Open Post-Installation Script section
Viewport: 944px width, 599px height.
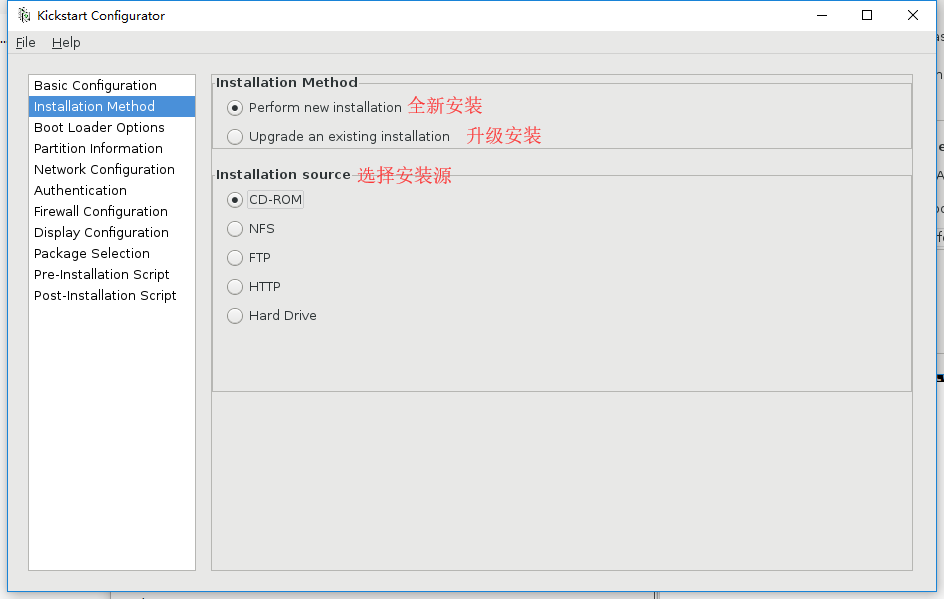point(112,296)
